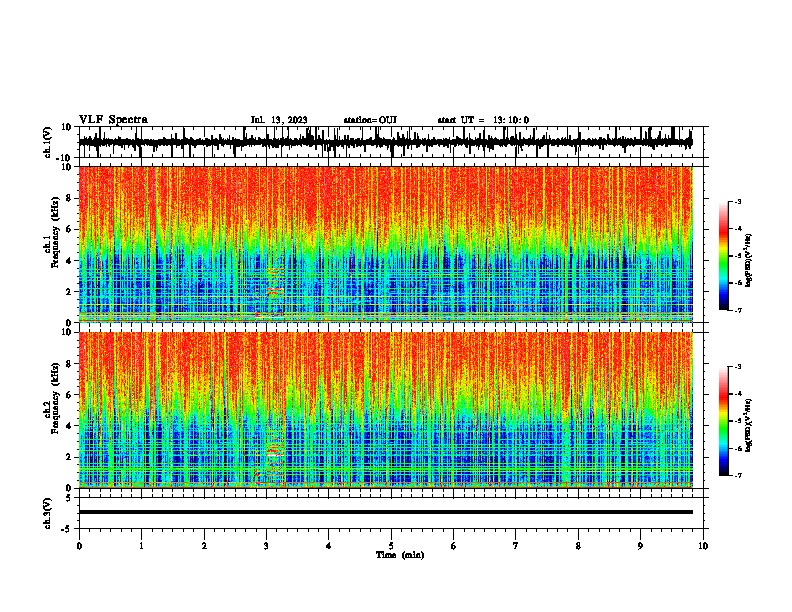Click the ch.3(V) bottom panel axis label
Image resolution: width=792 pixels, height=612 pixels.
[48, 513]
